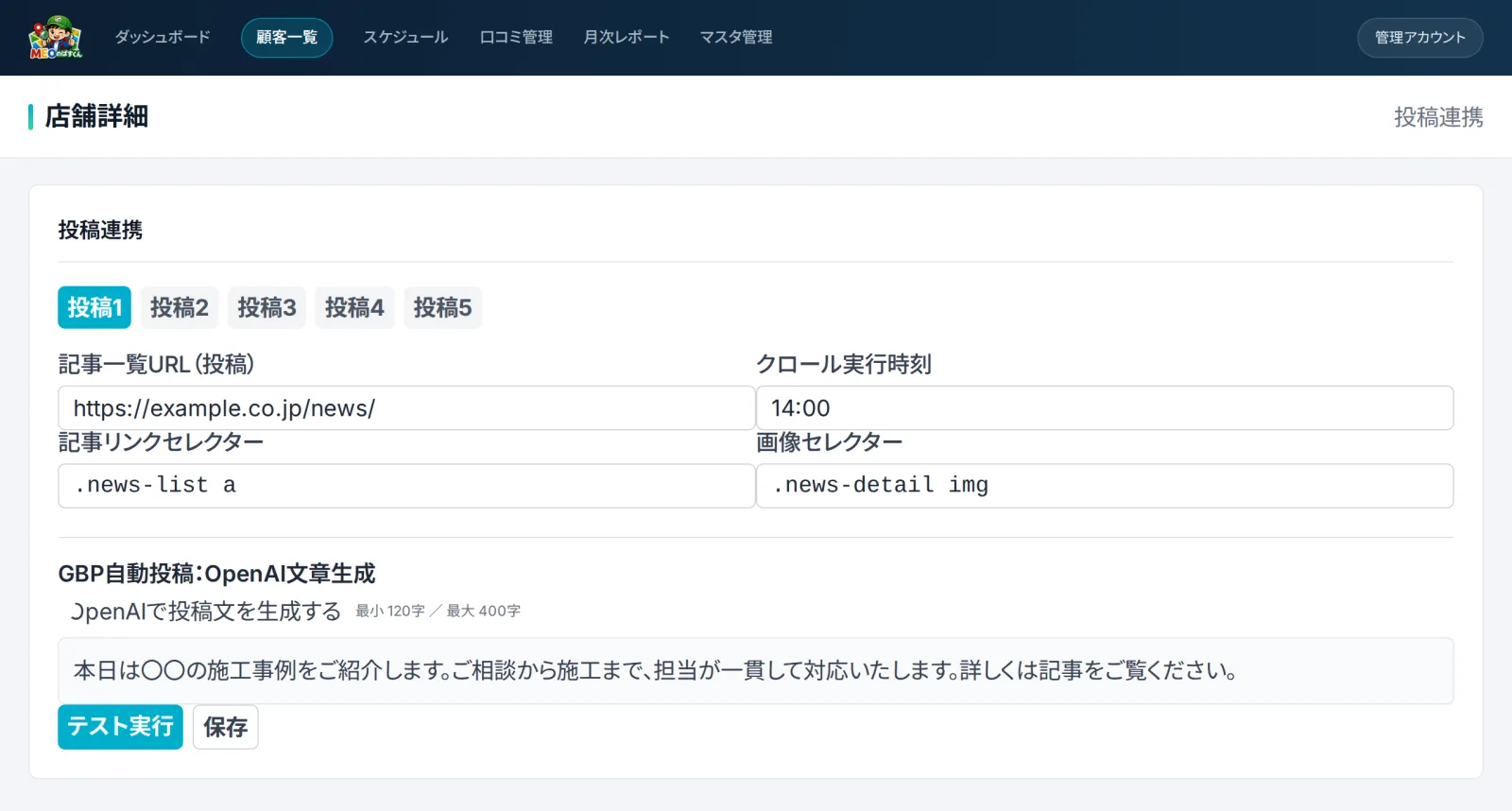Go to the スケジュール page
This screenshot has height=811, width=1512.
pyautogui.click(x=406, y=38)
